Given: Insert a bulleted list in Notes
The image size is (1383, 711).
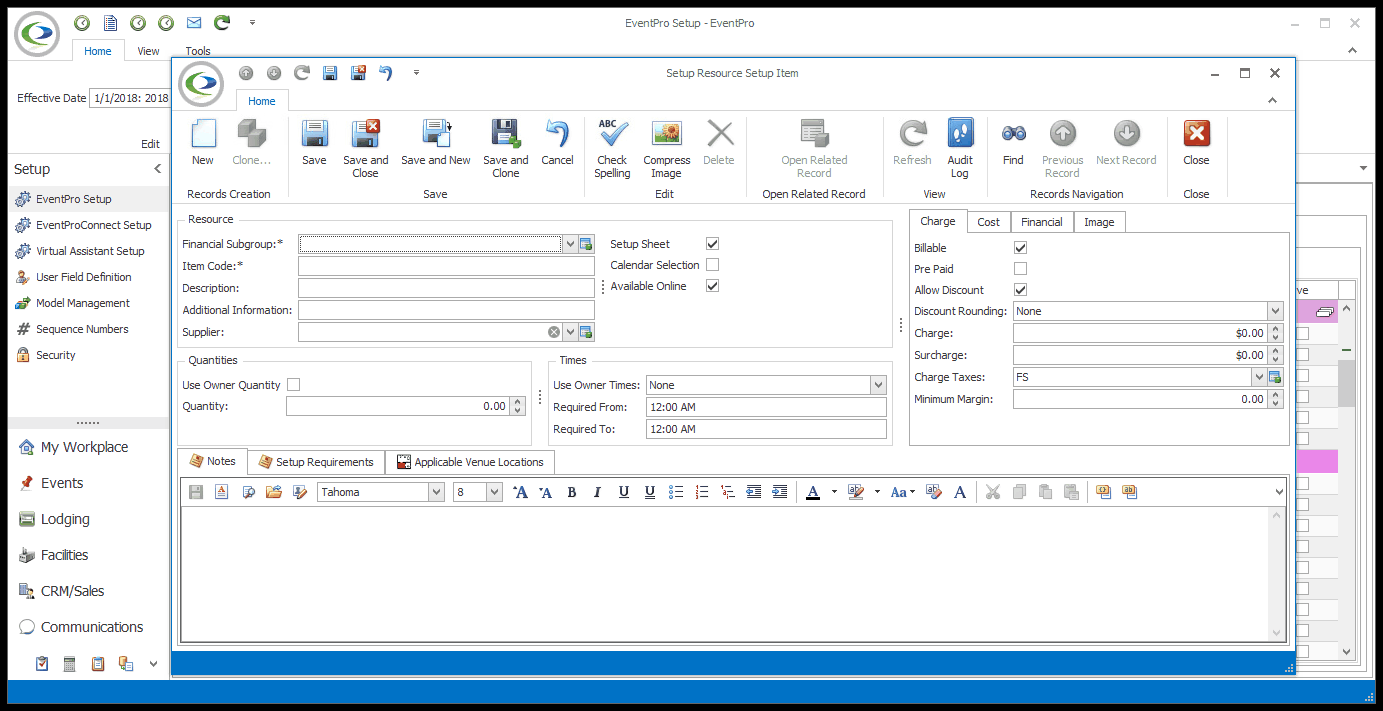Looking at the screenshot, I should pos(676,492).
